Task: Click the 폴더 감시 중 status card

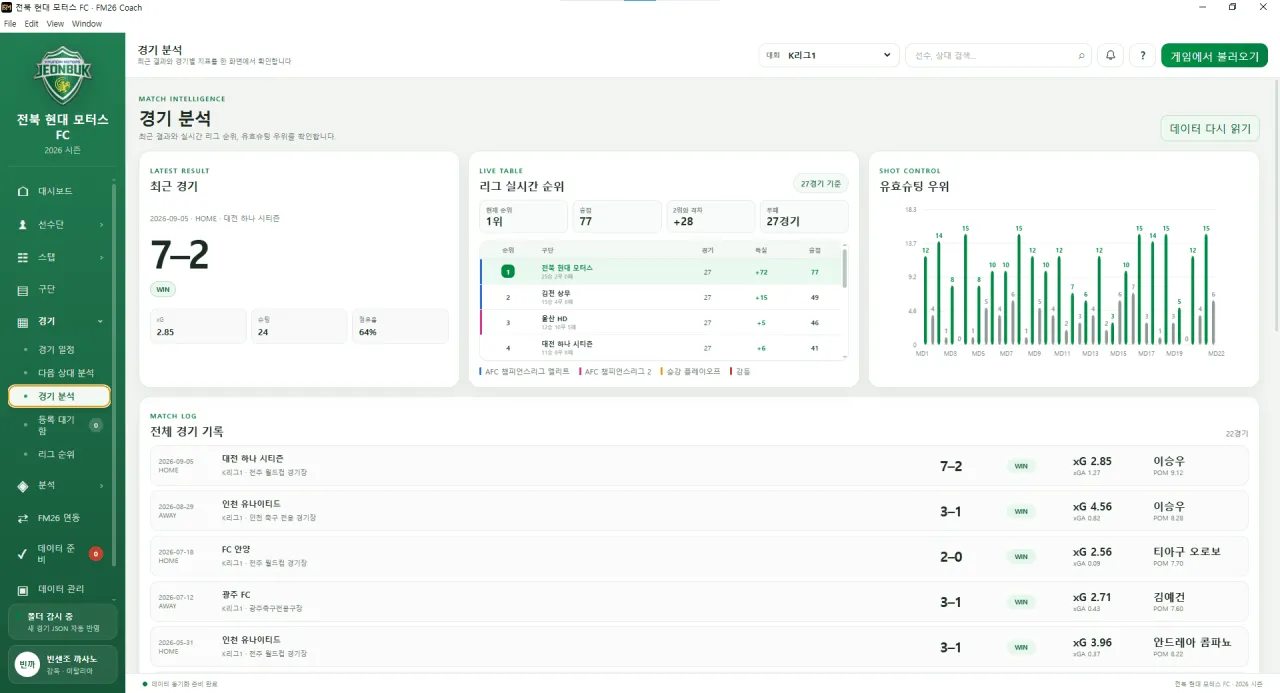Action: [x=62, y=622]
